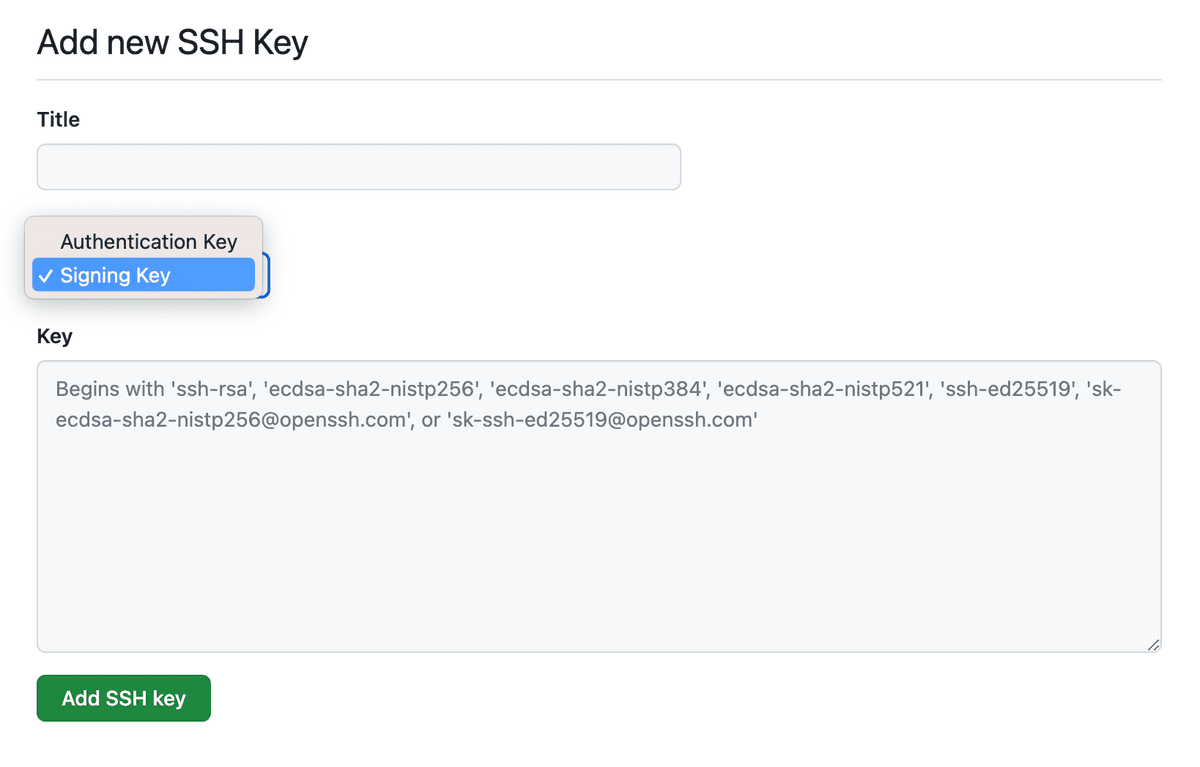Click inside the Title input field
Screen dimensions: 1200x767
(358, 167)
